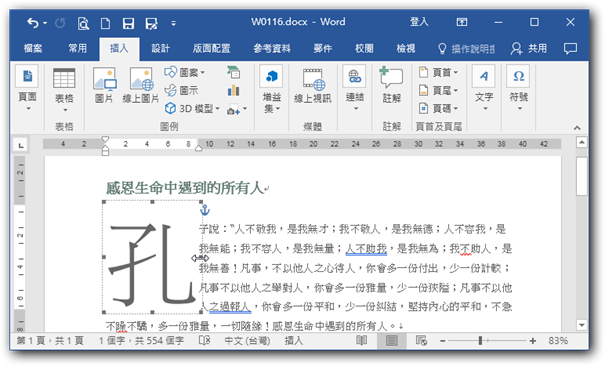Viewport: 605px width, 366px height.
Task: Switch to Print Layout view icon
Action: pos(392,341)
